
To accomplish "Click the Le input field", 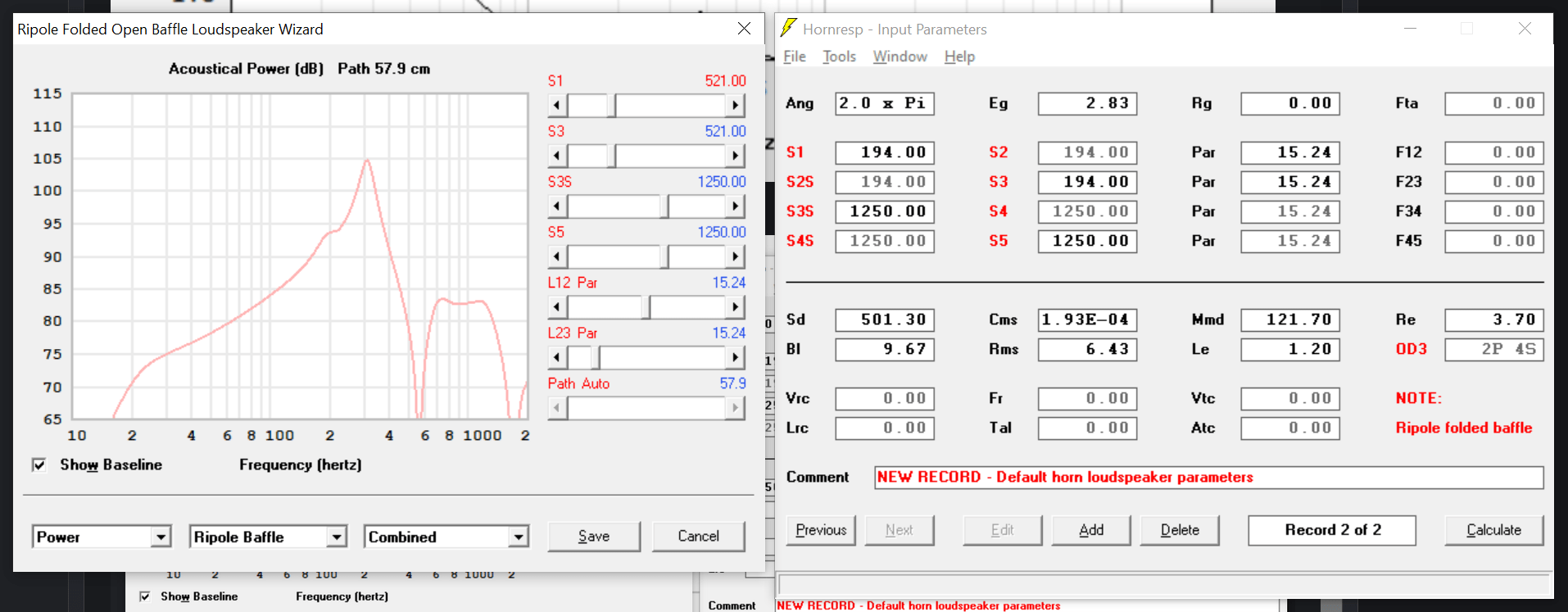I will pos(1290,349).
